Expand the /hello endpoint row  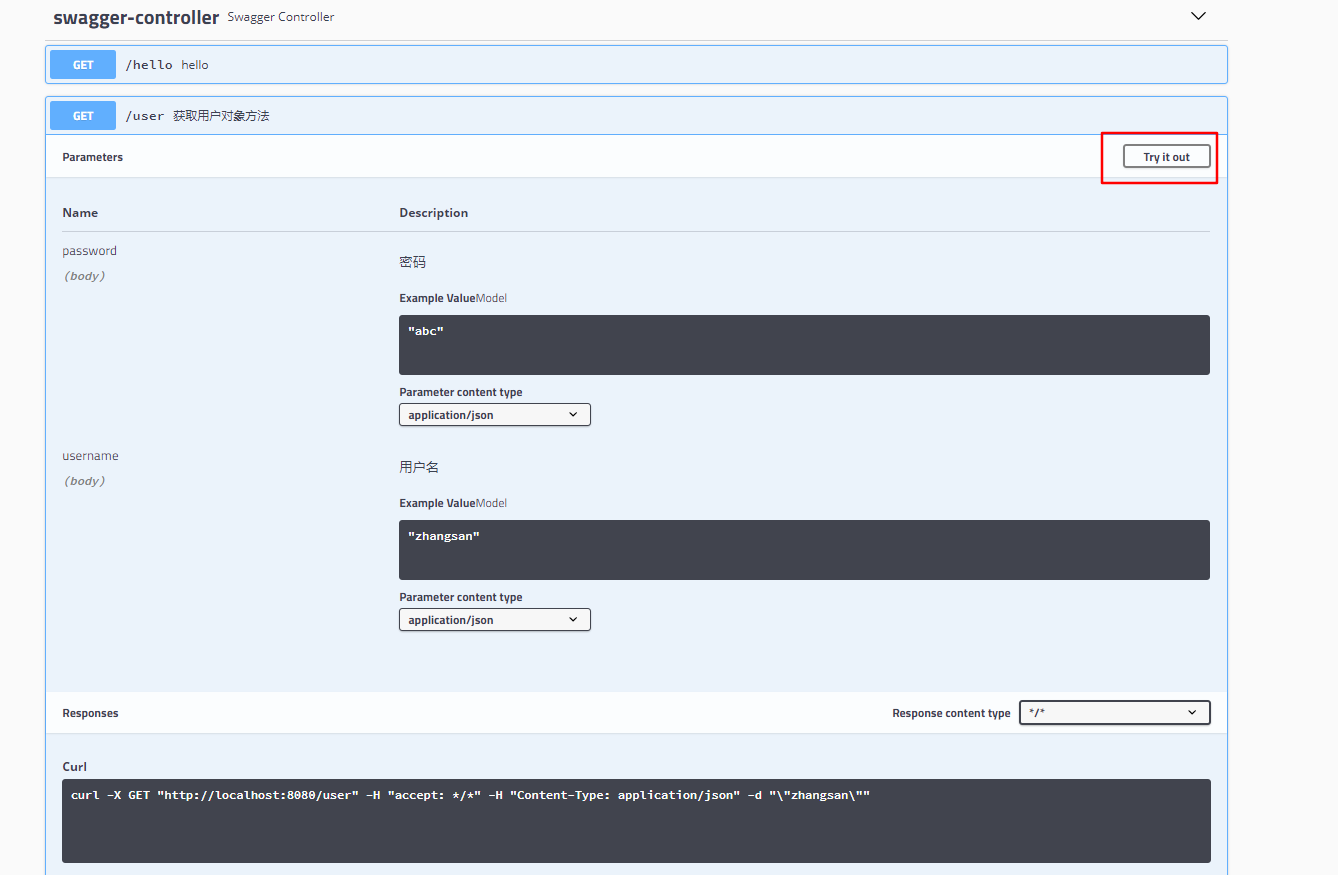tap(636, 65)
